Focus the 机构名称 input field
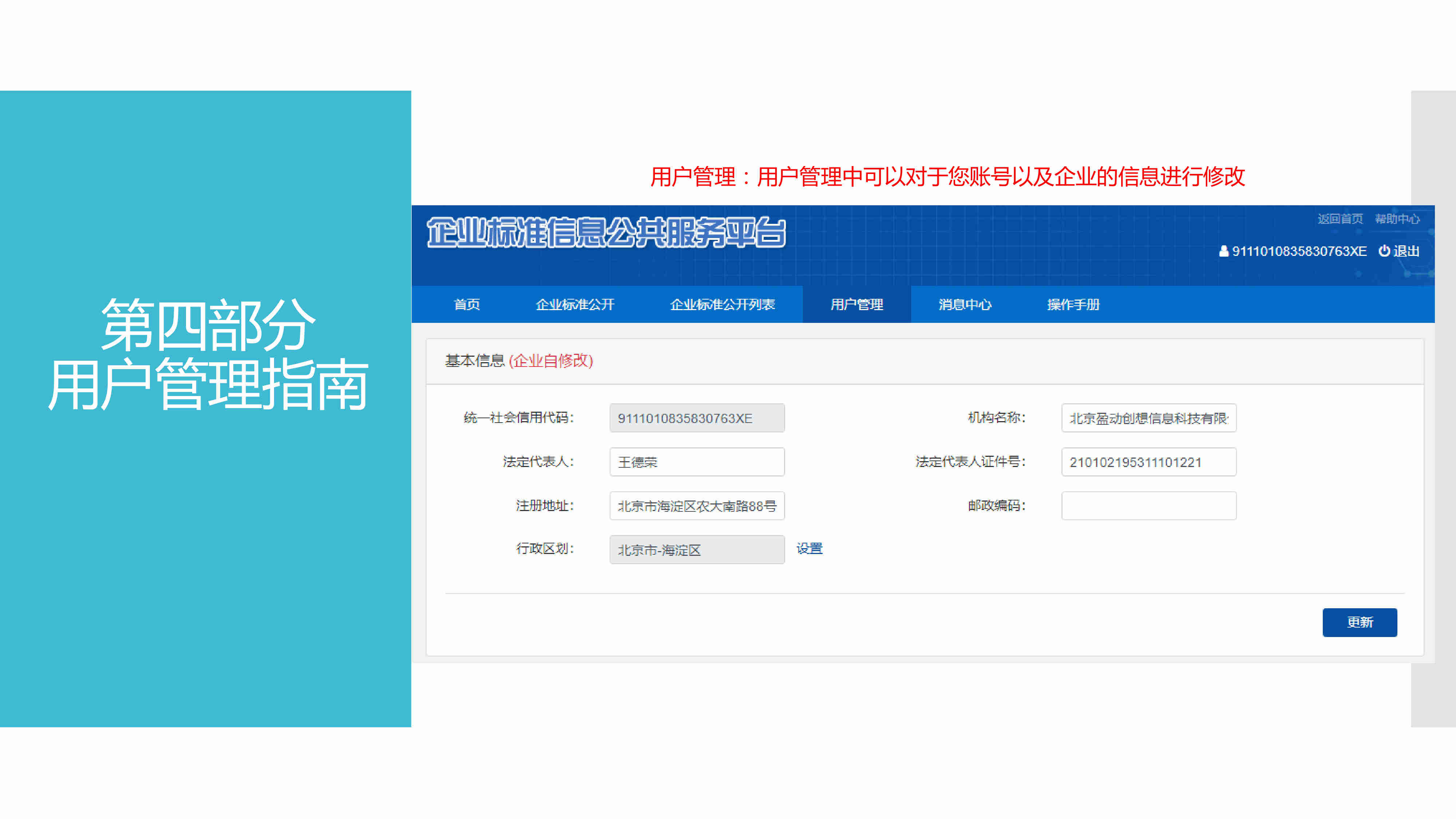This screenshot has width=1456, height=819. [1148, 418]
